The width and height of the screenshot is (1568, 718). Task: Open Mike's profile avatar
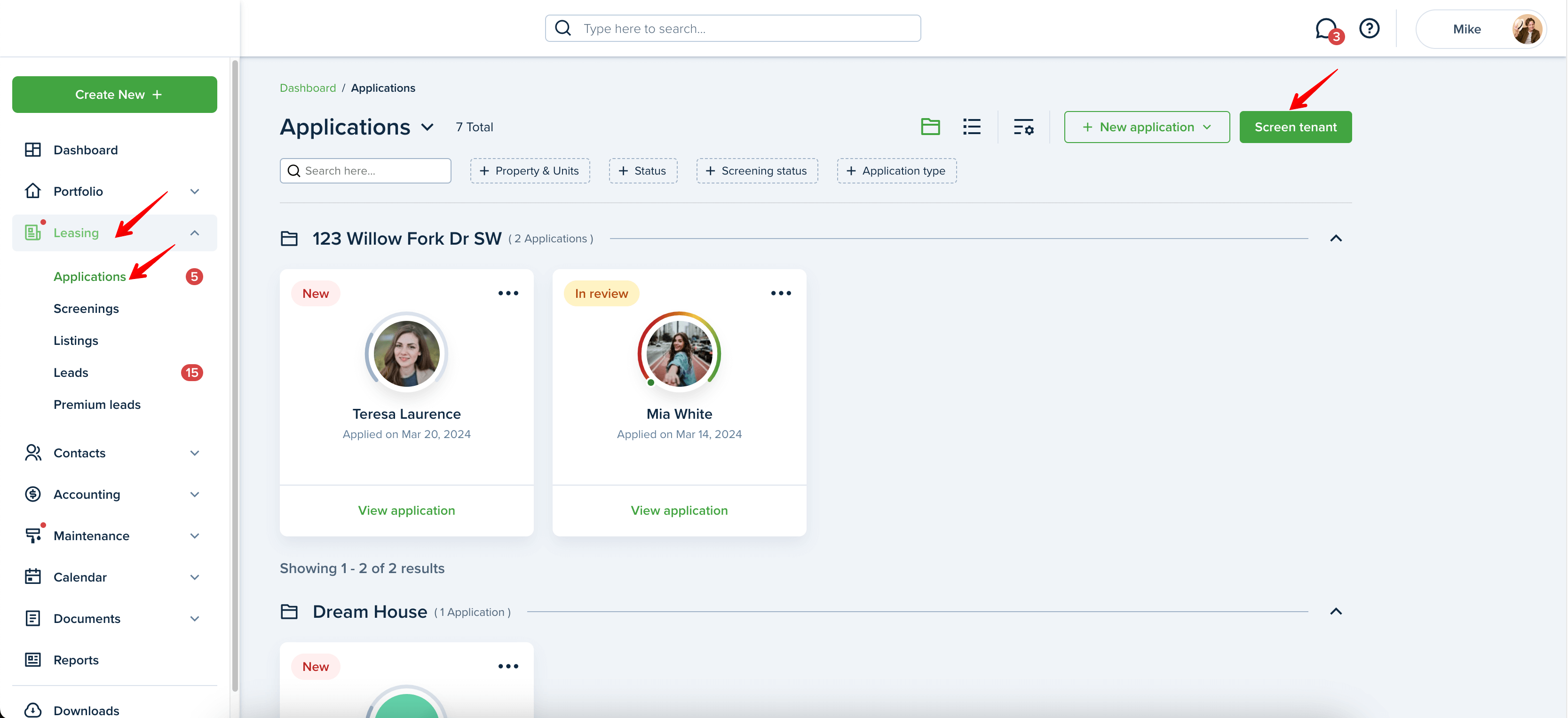point(1527,29)
